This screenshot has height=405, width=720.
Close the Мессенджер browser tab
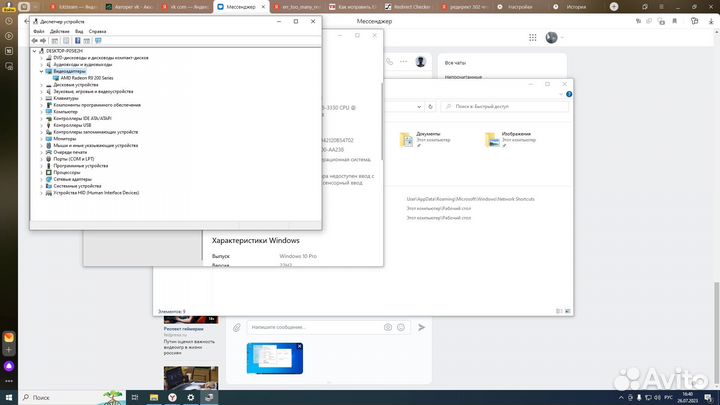pyautogui.click(x=263, y=7)
